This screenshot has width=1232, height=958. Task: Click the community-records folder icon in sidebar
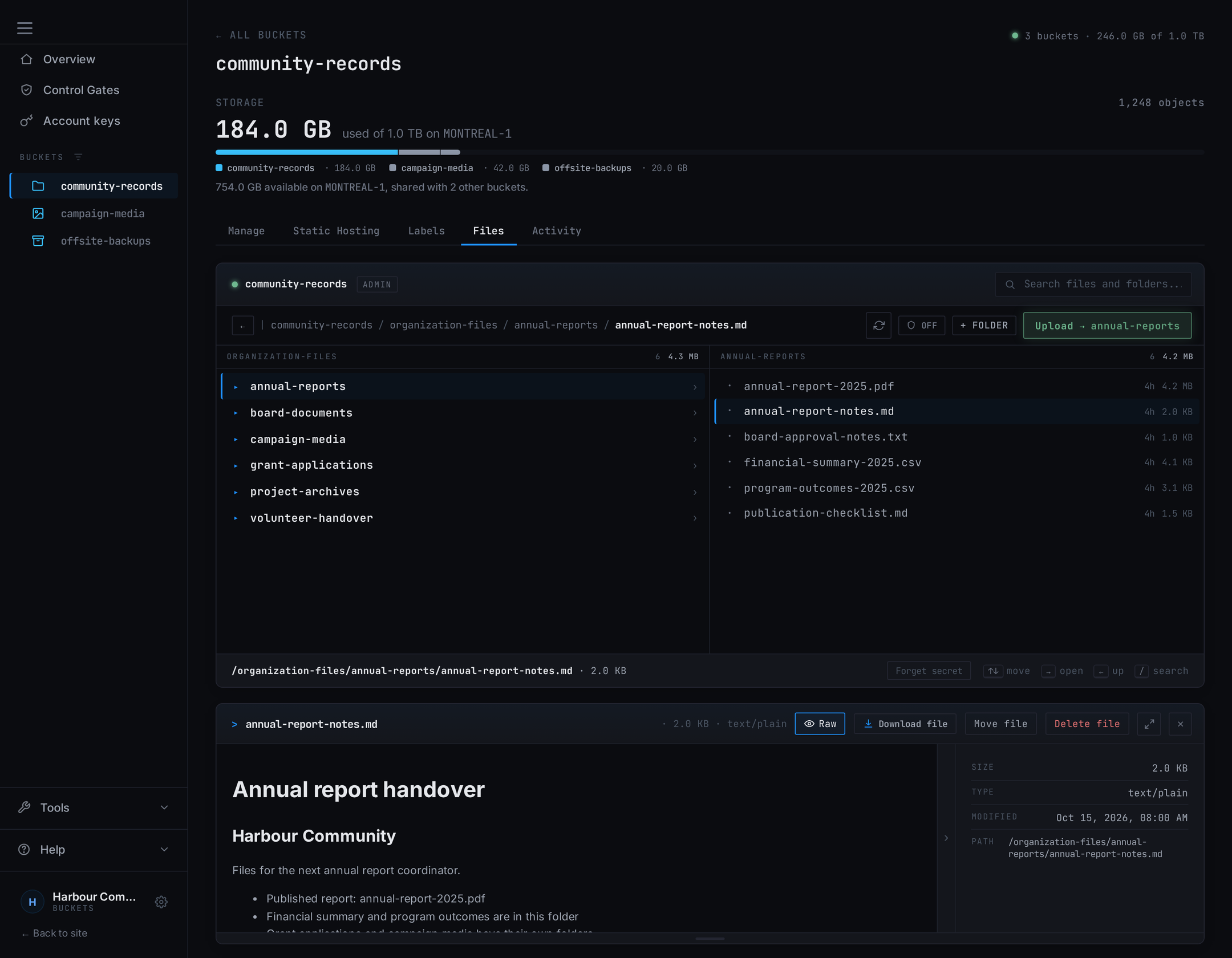click(38, 186)
